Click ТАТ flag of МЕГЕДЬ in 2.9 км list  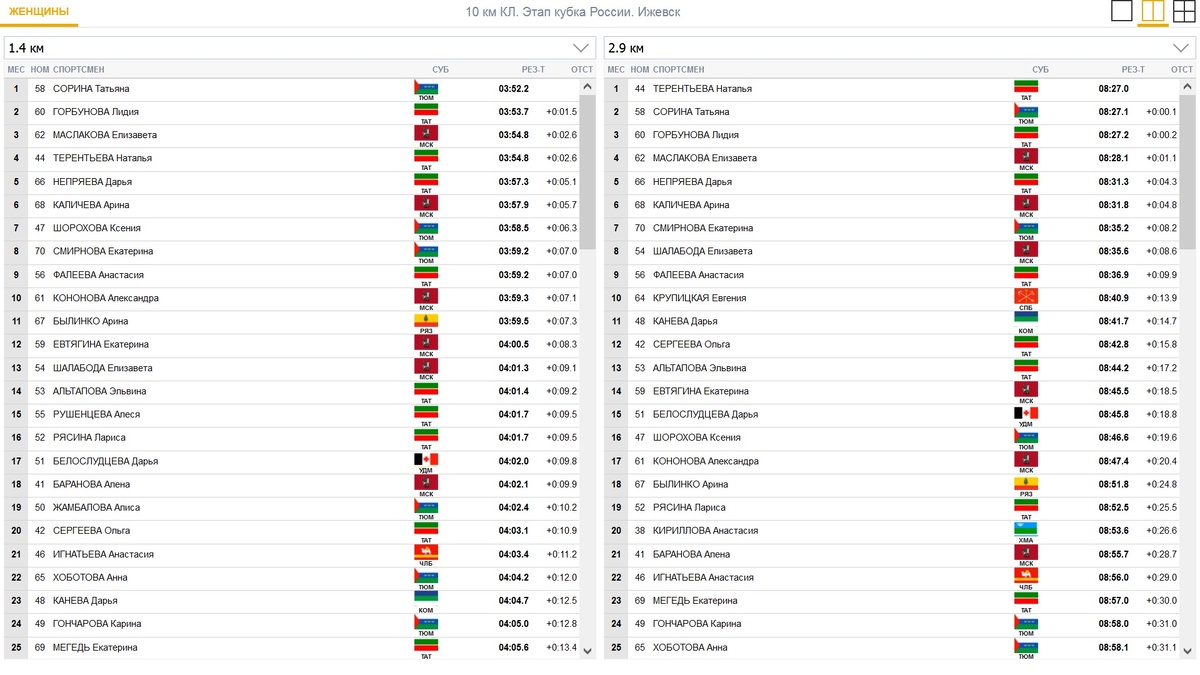tap(1026, 599)
